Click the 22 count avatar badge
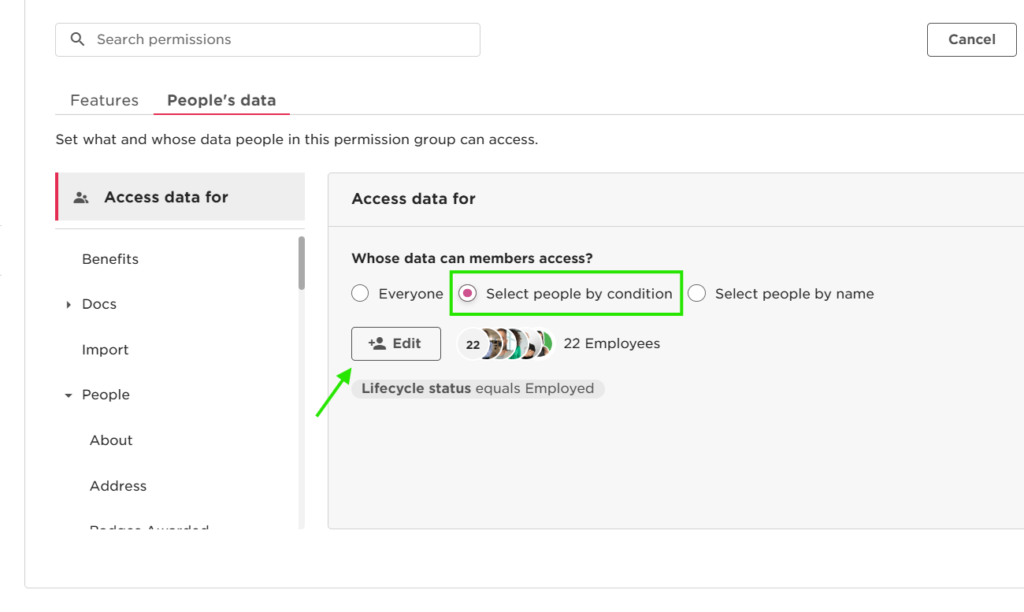This screenshot has width=1024, height=612. point(473,344)
